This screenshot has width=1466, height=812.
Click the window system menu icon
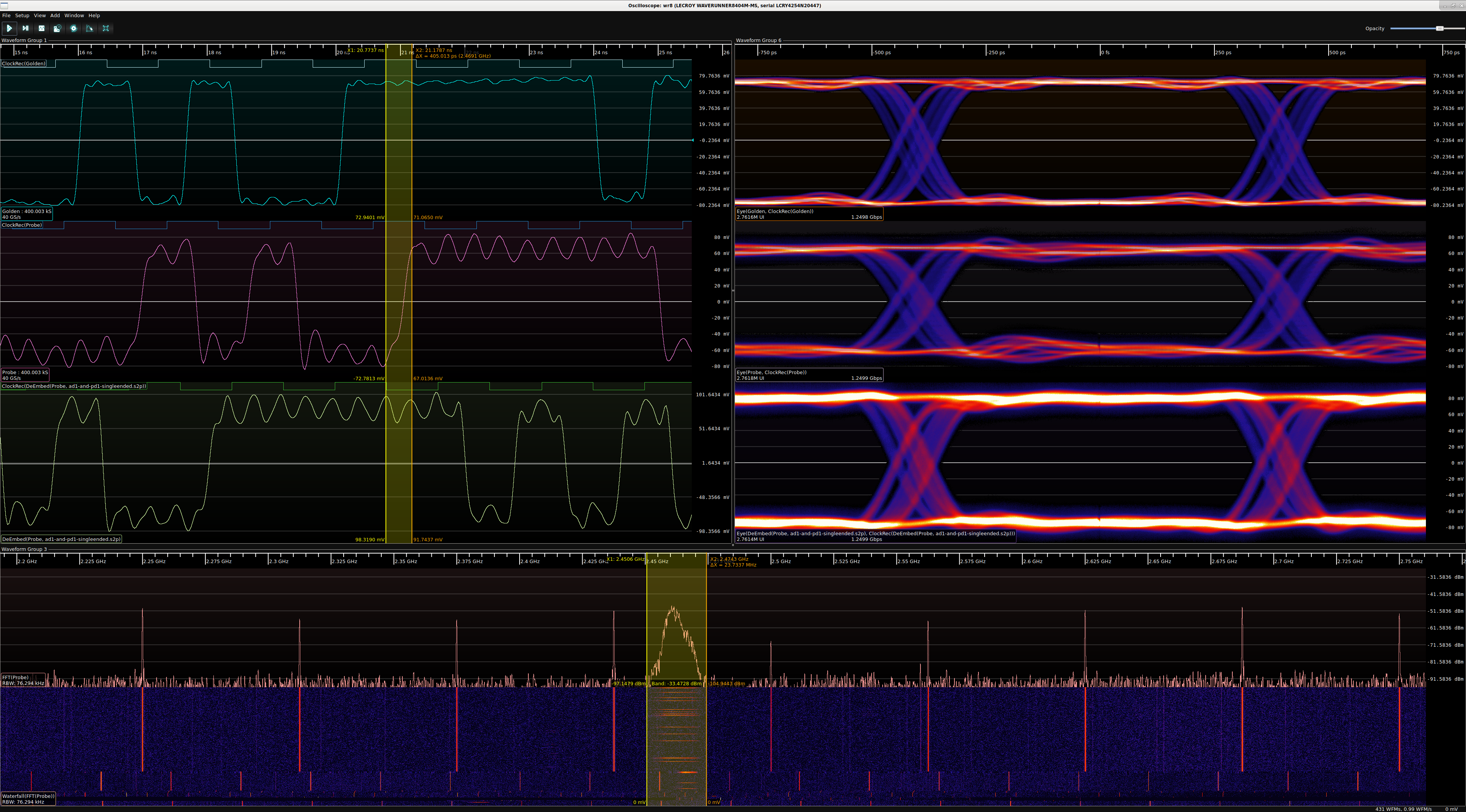pos(4,5)
